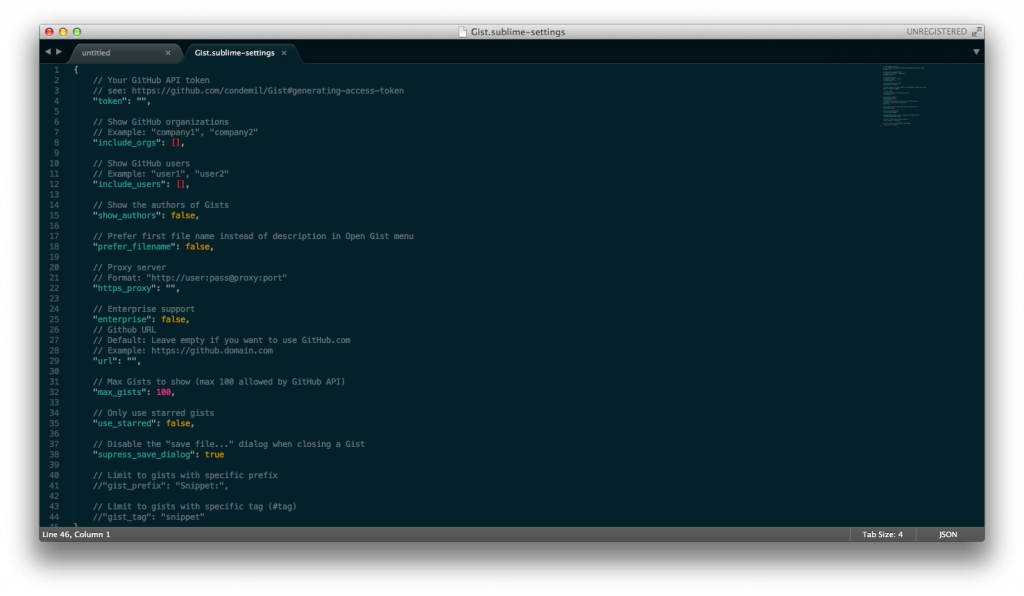This screenshot has width=1024, height=596.
Task: Click the "enterprise" key
Action: [122, 320]
